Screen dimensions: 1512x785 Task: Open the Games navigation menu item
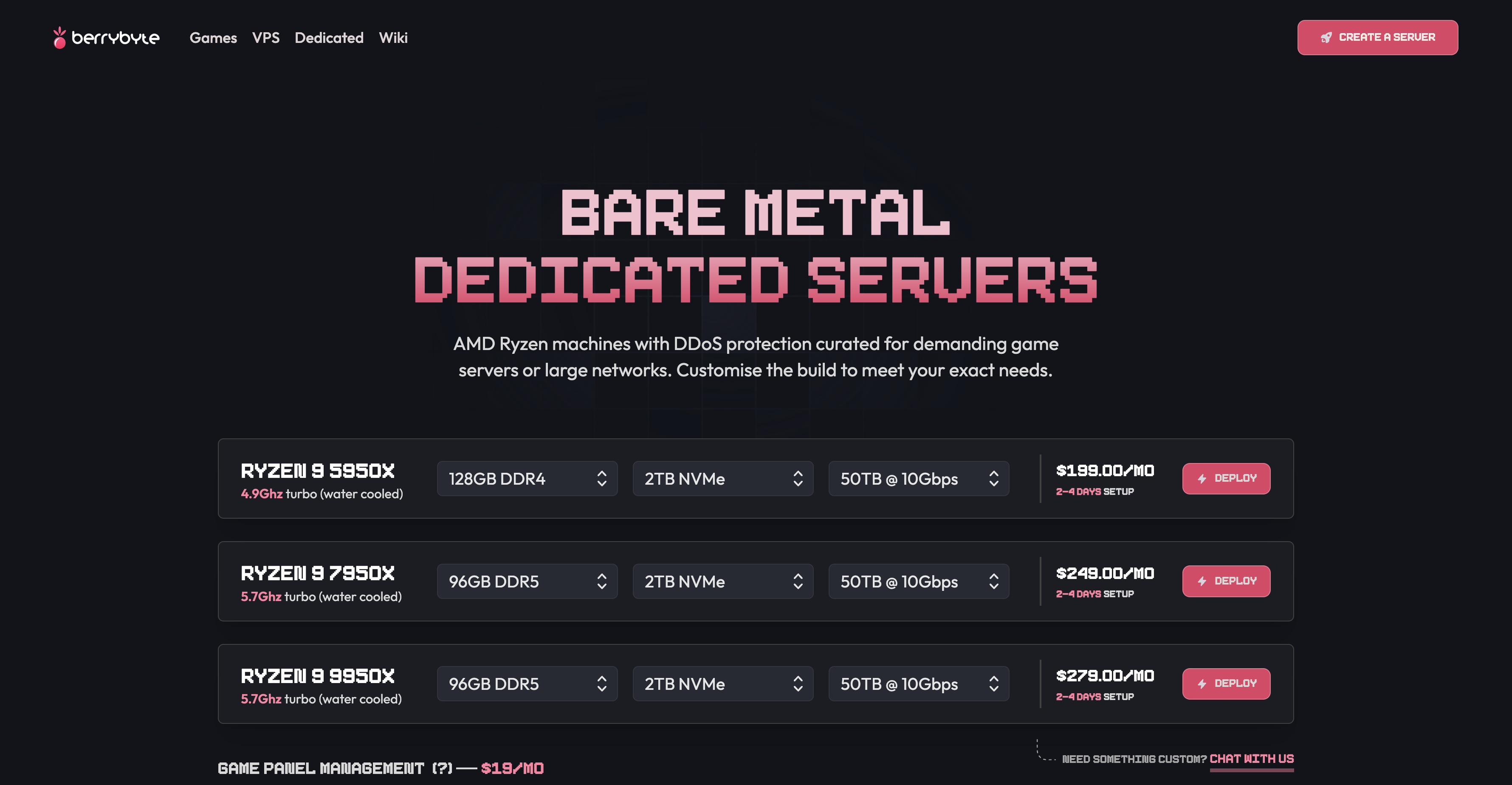click(213, 37)
